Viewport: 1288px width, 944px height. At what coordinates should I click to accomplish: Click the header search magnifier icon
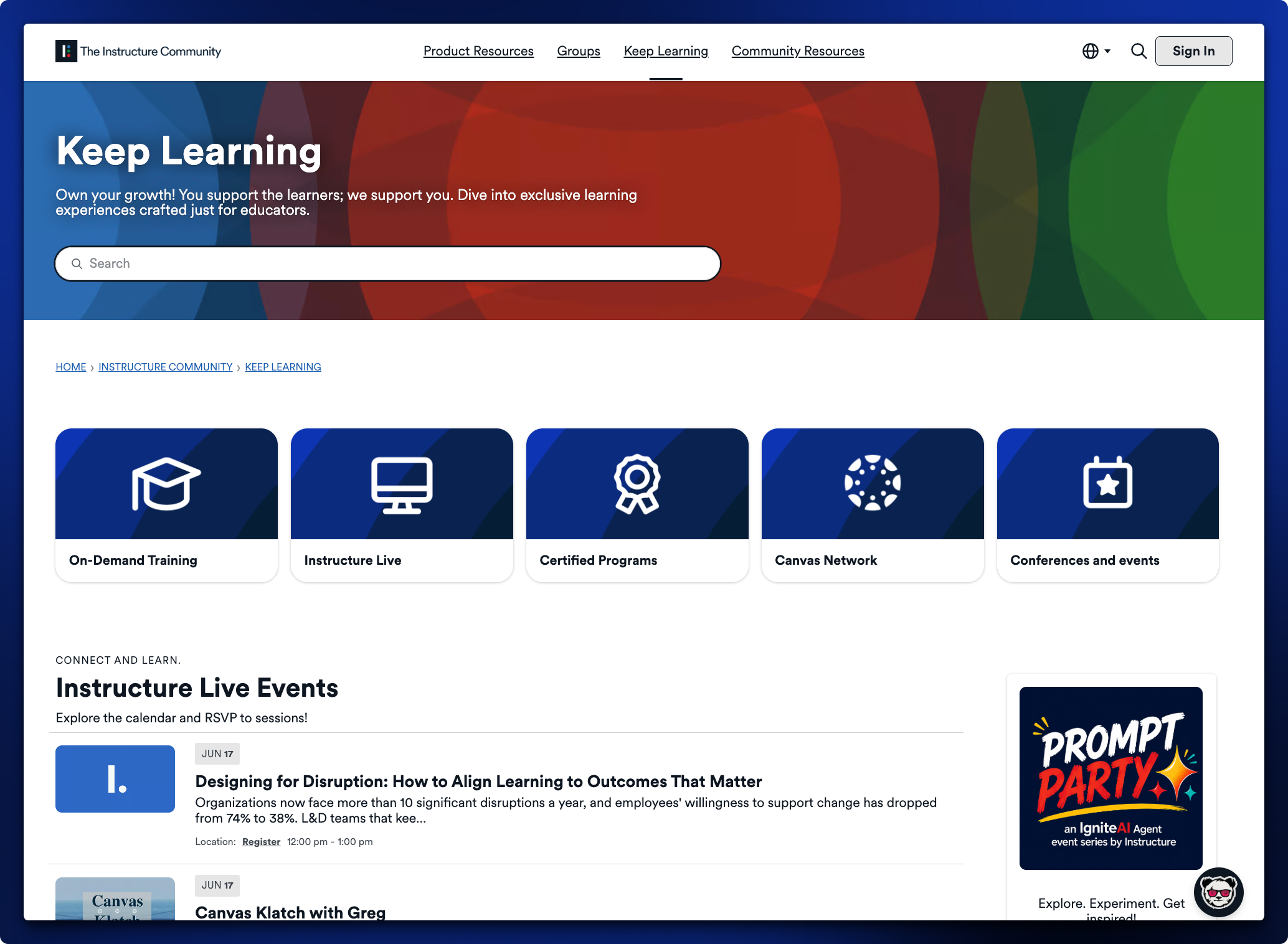pos(1139,51)
